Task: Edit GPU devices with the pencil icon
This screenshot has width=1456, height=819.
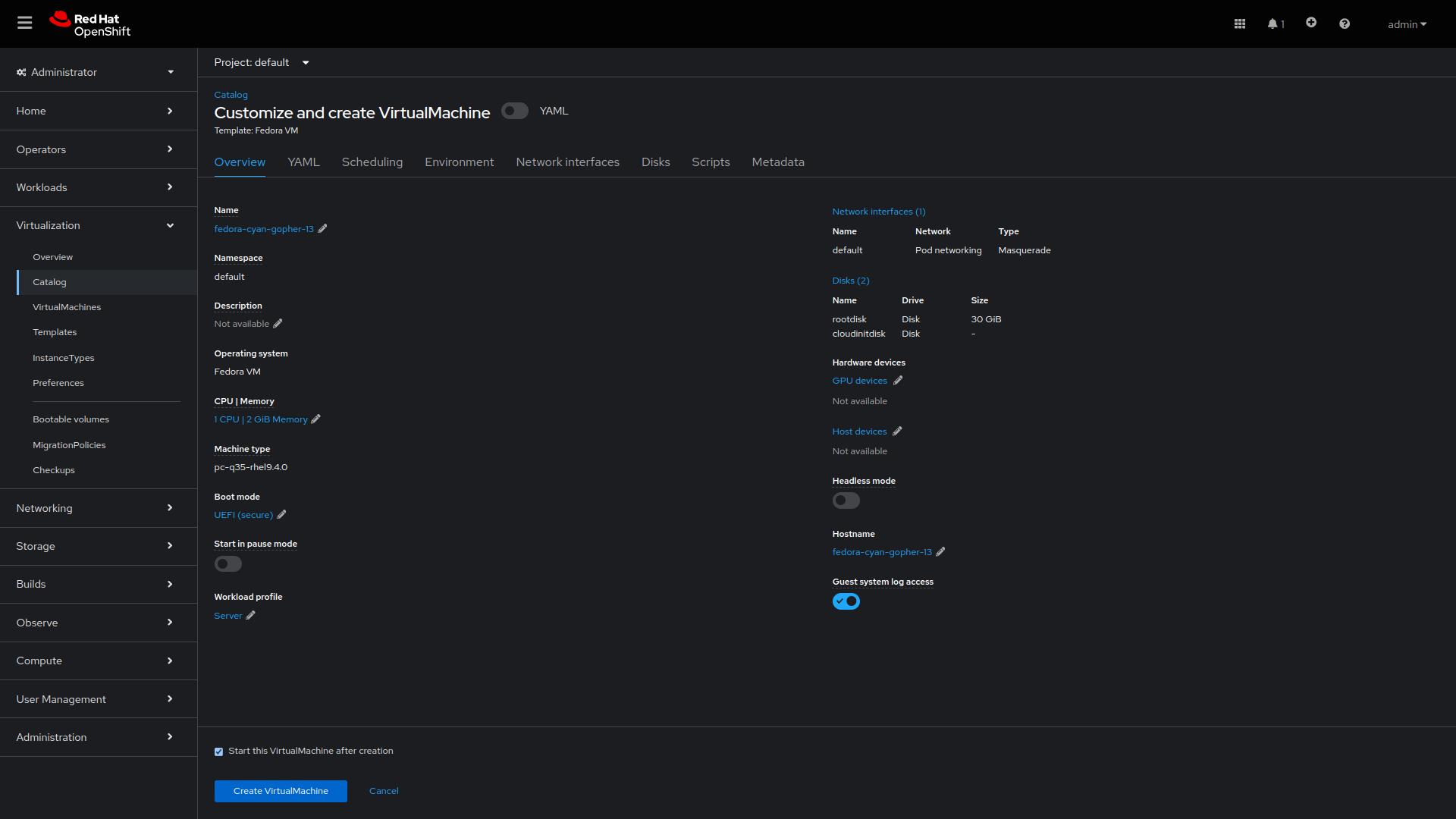Action: pyautogui.click(x=896, y=380)
